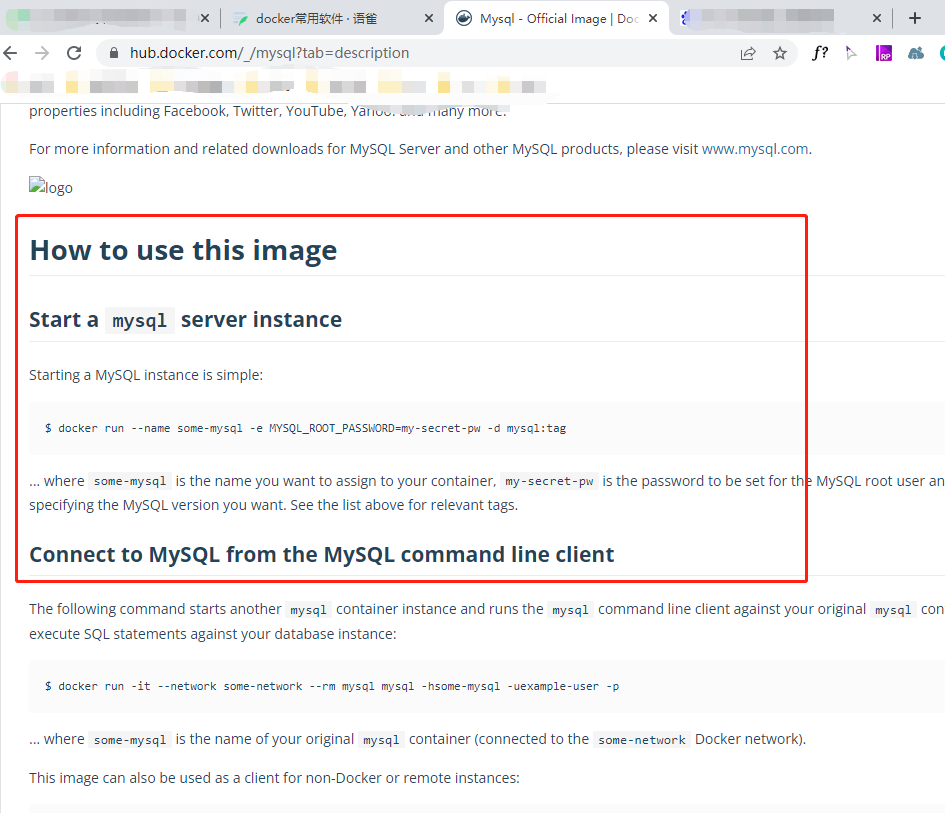Image resolution: width=945 pixels, height=813 pixels.
Task: Close the last blurred browser tab
Action: 877,19
